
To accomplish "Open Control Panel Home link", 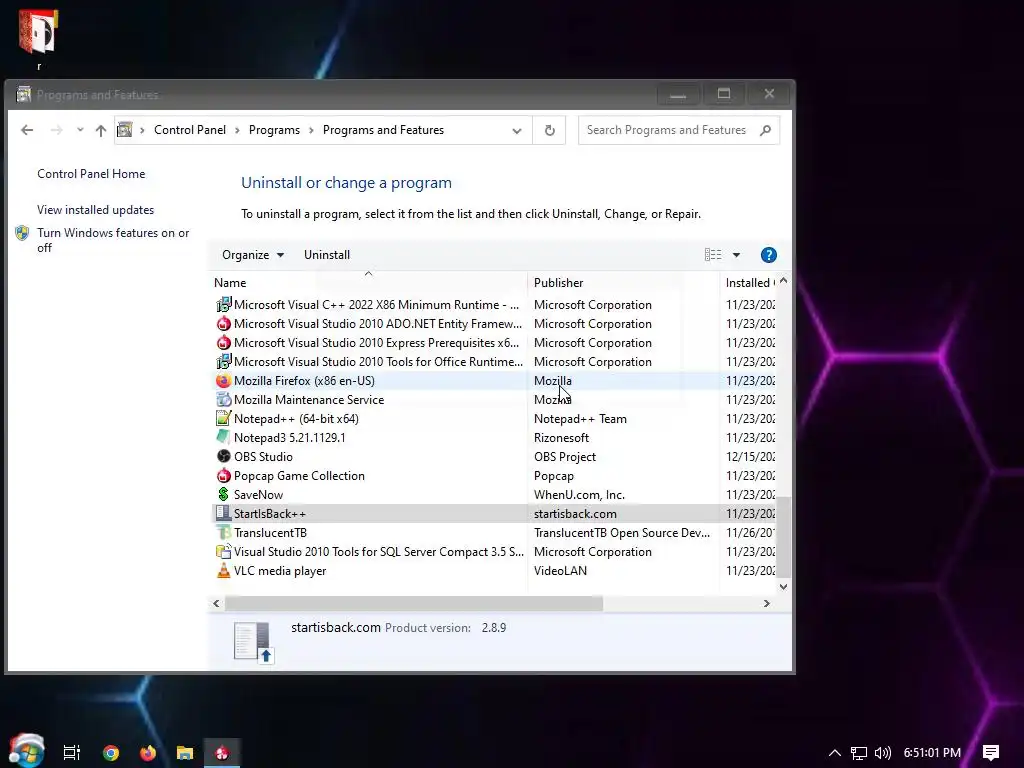I will [x=91, y=174].
